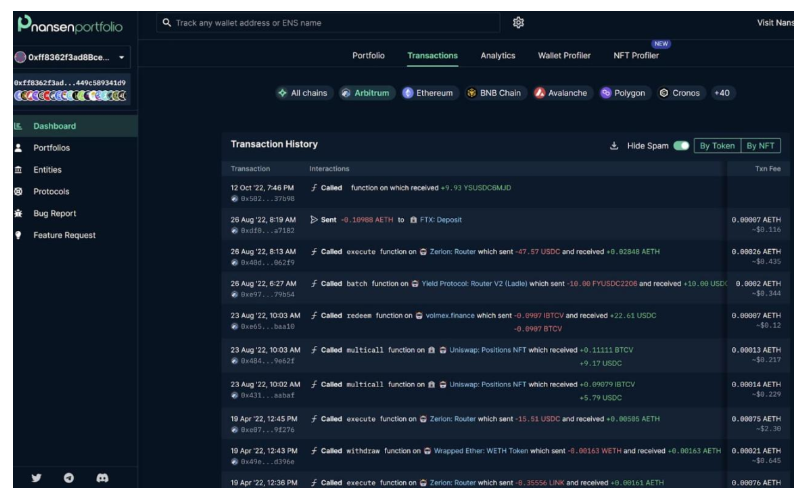Viewport: 812px width, 491px height.
Task: Click the Visit Nansen link
Action: point(775,23)
